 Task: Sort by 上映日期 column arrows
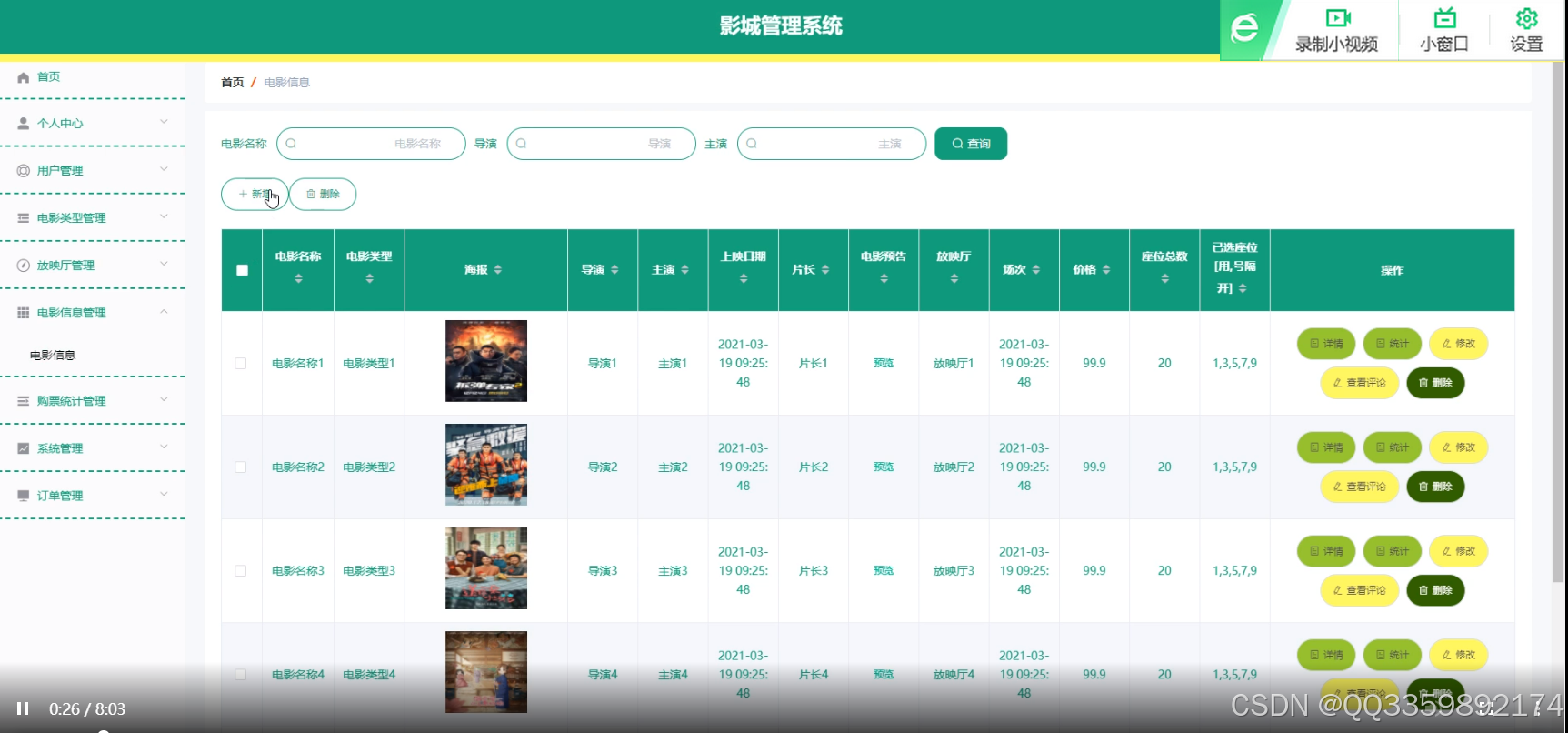click(x=744, y=279)
